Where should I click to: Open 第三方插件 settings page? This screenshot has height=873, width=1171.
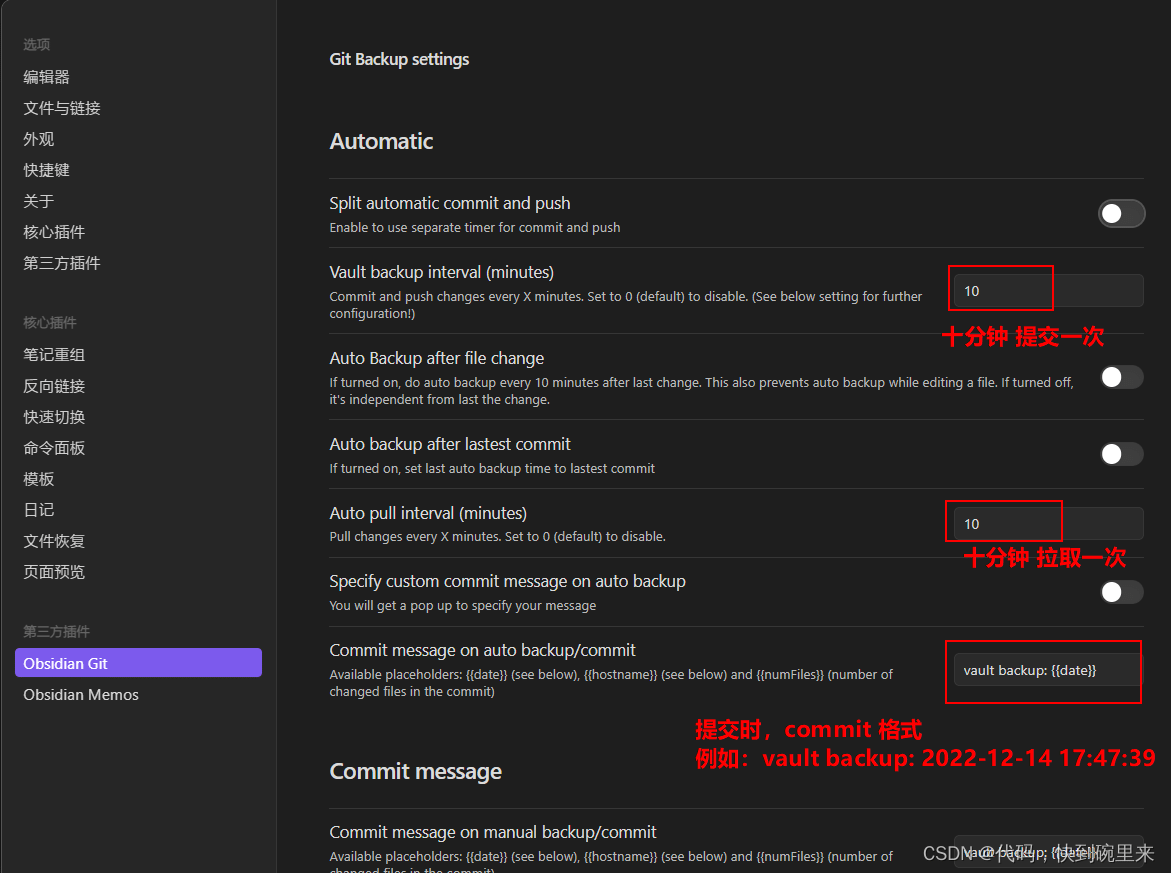coord(62,263)
